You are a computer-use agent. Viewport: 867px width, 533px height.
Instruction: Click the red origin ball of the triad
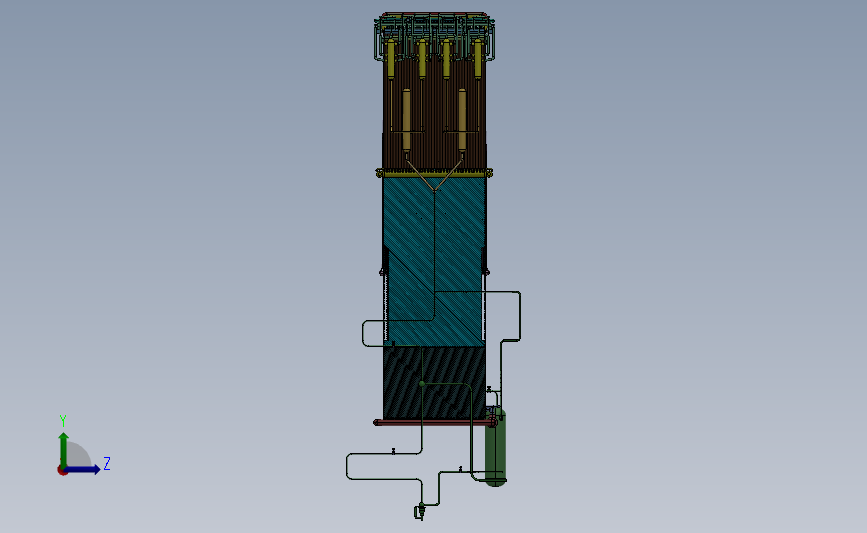(62, 471)
